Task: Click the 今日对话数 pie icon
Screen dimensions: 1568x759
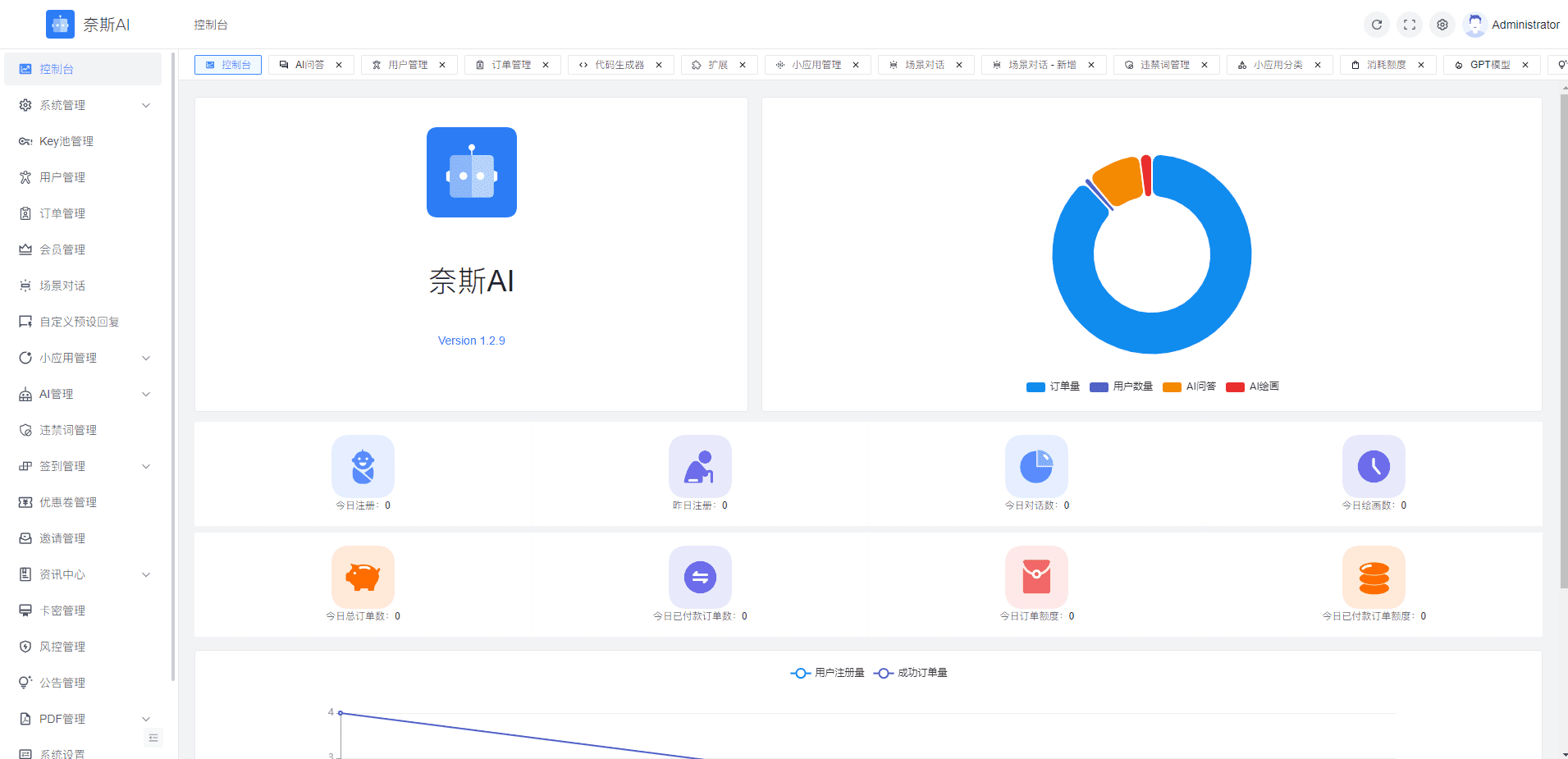Action: (1036, 466)
